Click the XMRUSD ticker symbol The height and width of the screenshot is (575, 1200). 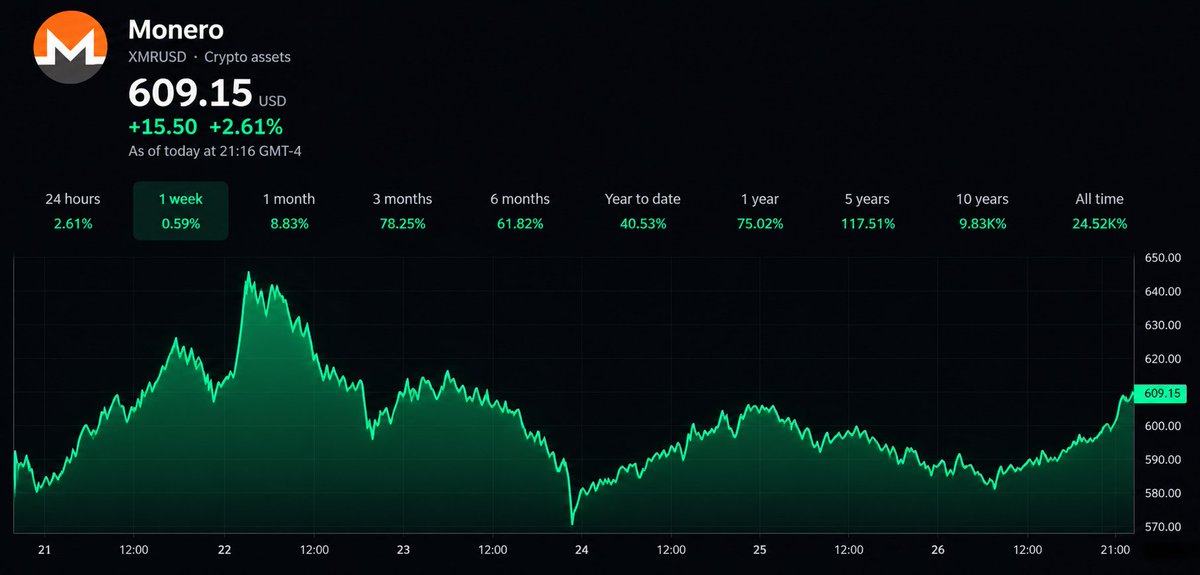click(158, 58)
